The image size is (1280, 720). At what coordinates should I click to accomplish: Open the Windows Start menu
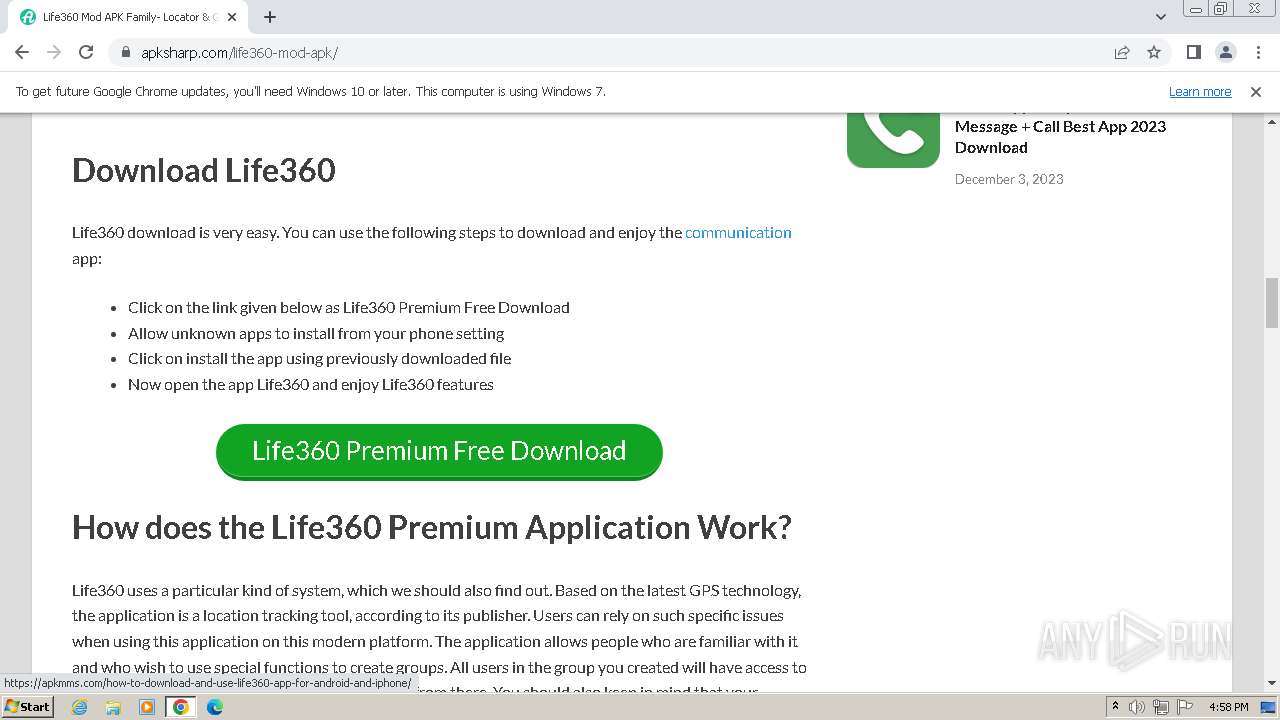27,706
